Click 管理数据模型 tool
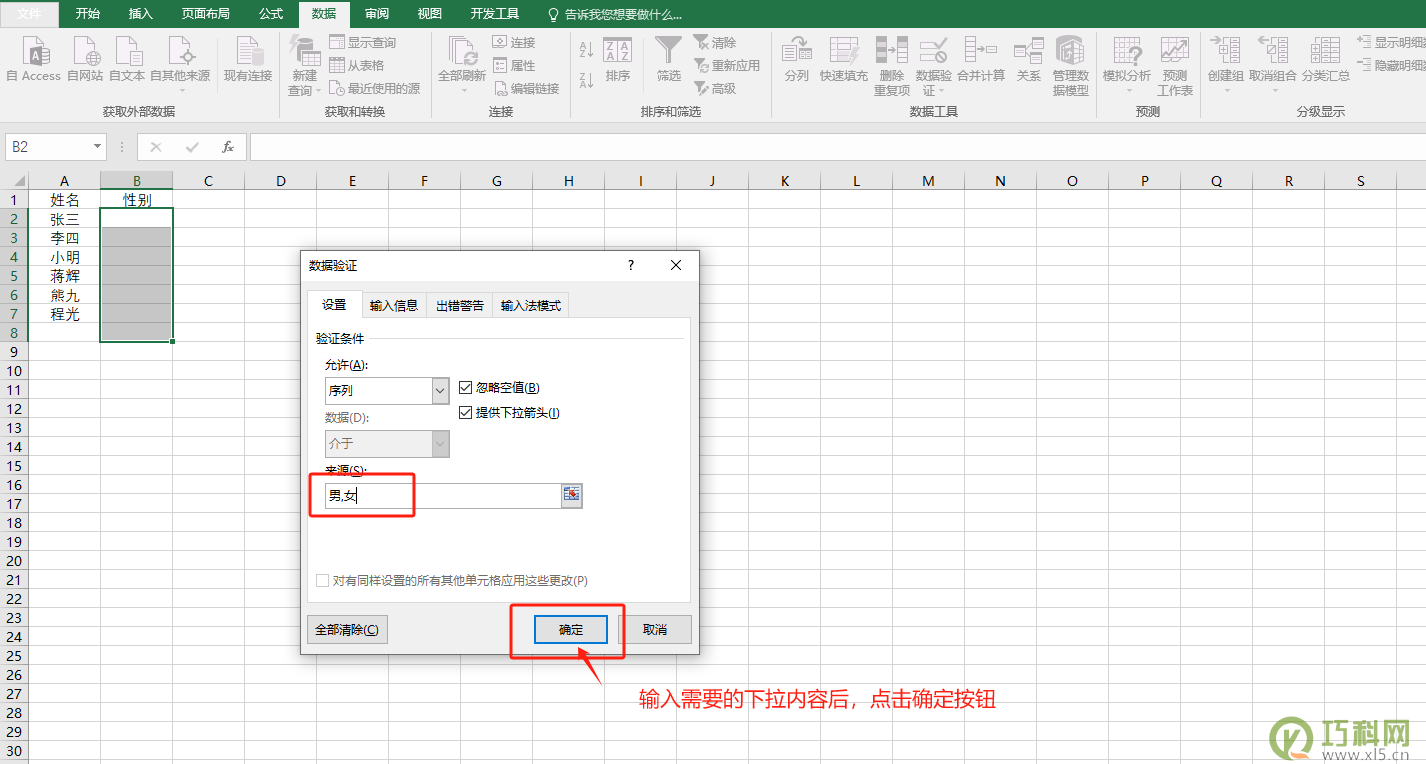 tap(1071, 65)
